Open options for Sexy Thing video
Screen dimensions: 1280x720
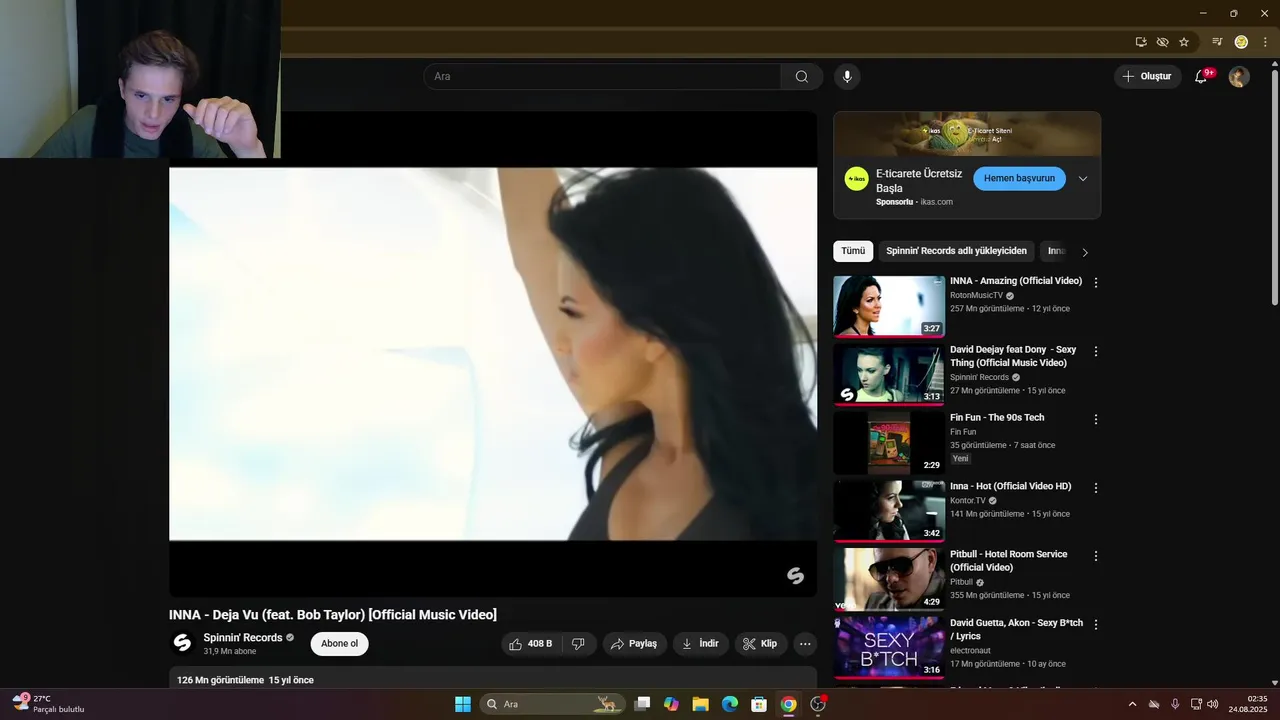[x=1096, y=351]
